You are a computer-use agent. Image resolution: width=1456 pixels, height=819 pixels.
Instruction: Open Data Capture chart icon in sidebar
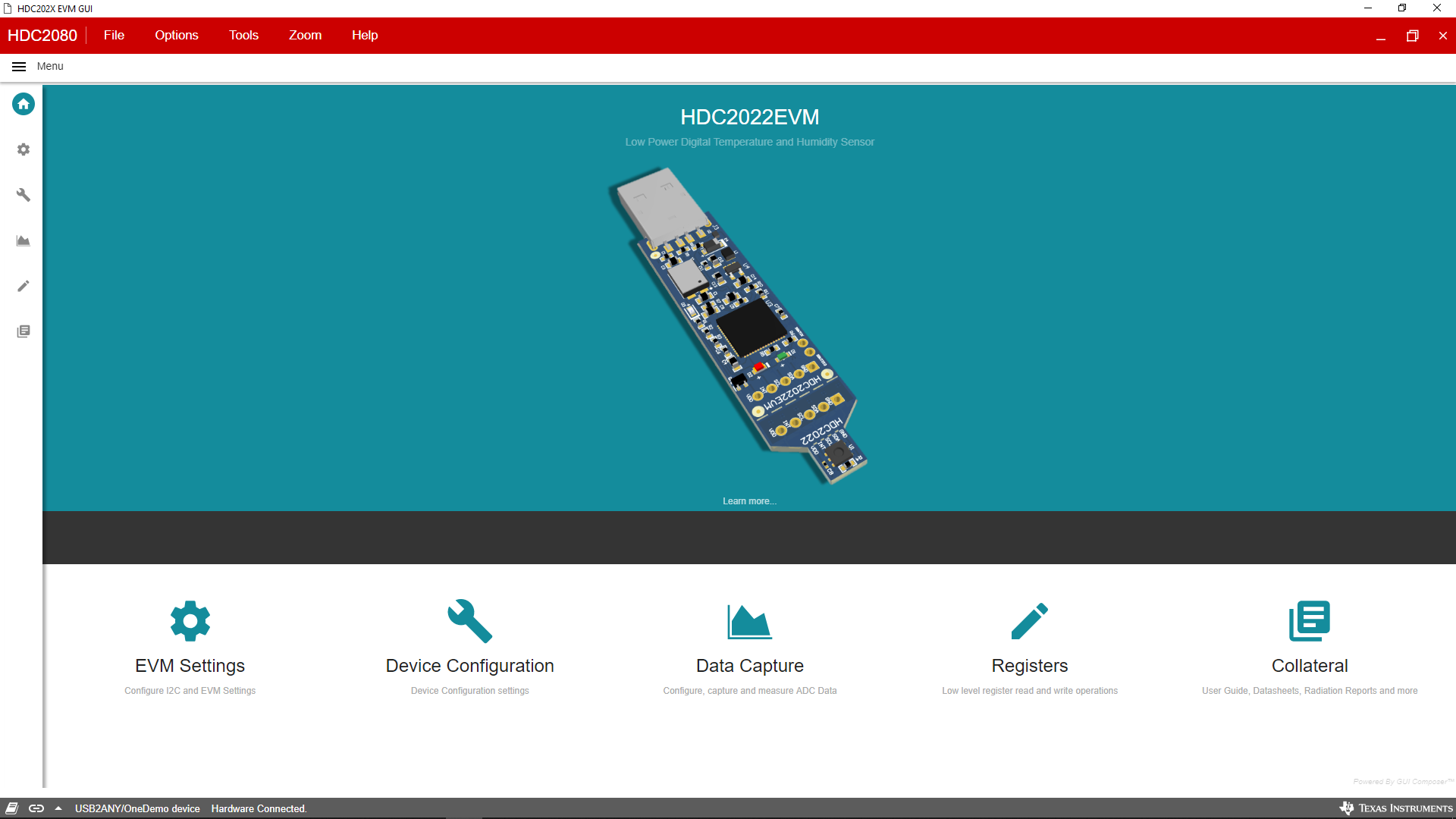[x=24, y=240]
